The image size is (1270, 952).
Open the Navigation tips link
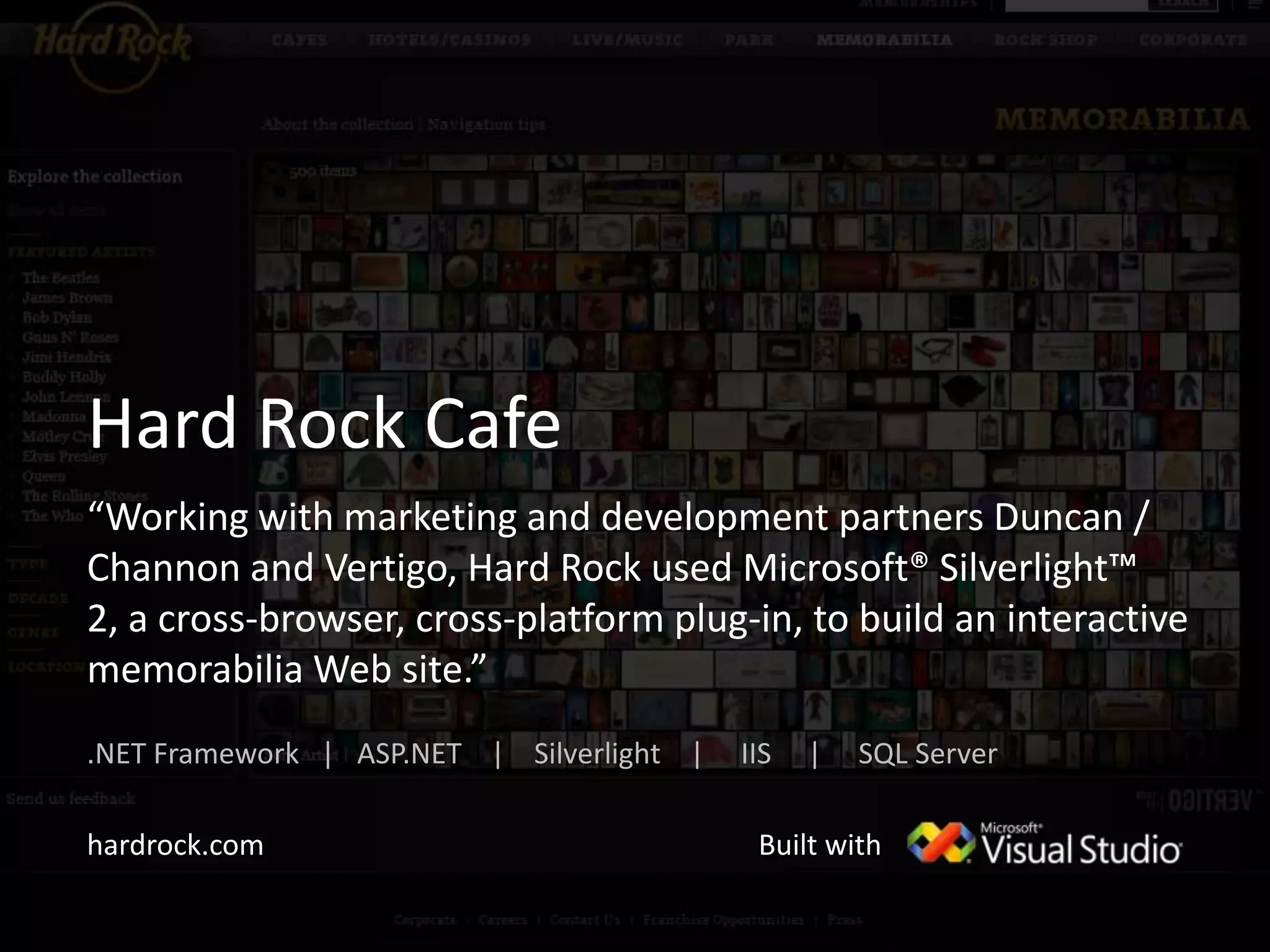[486, 125]
